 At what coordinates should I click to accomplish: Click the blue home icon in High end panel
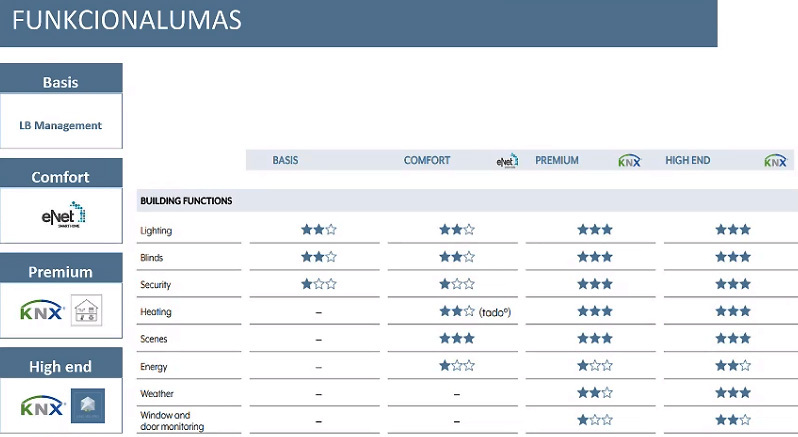(88, 406)
